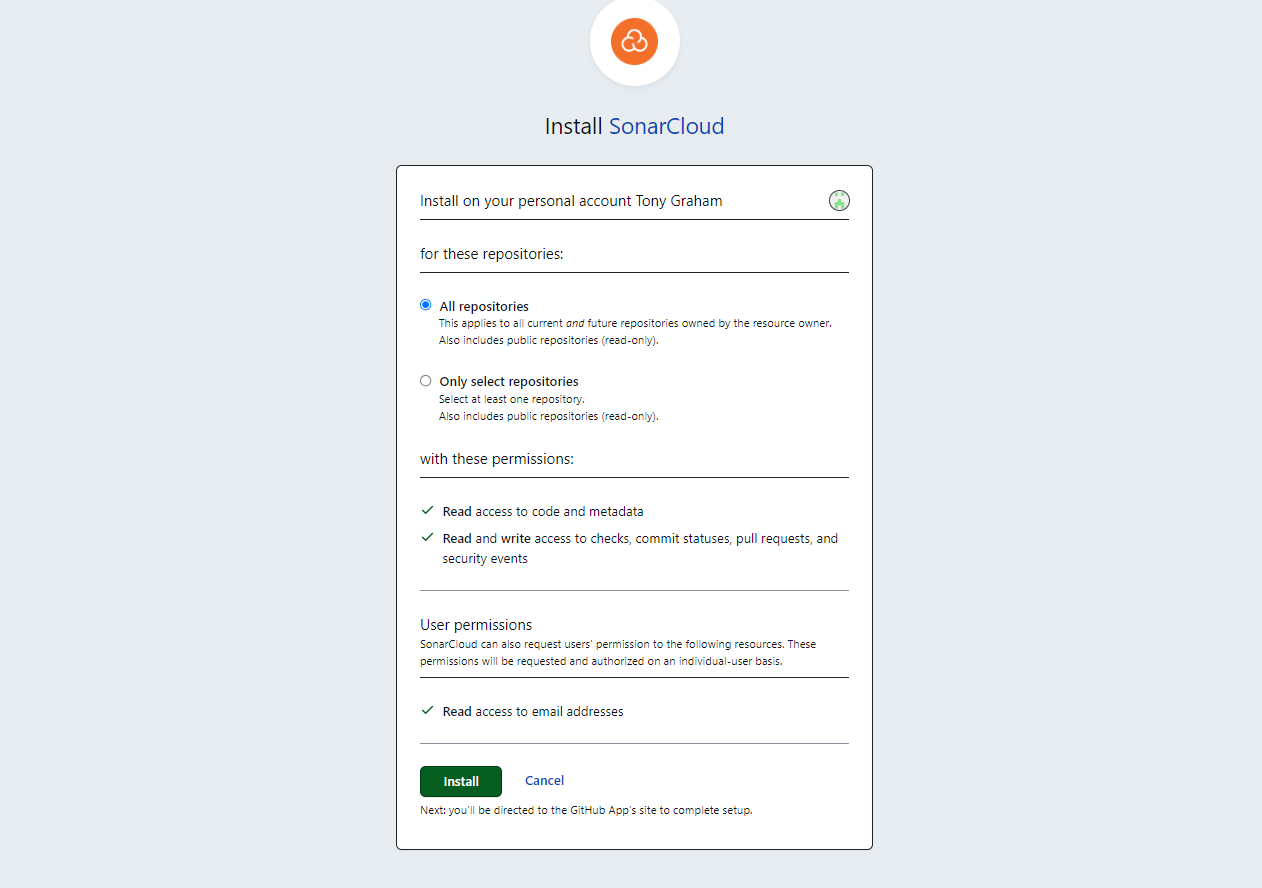The image size is (1262, 888).
Task: Click the "with these permissions:" heading
Action: [496, 460]
